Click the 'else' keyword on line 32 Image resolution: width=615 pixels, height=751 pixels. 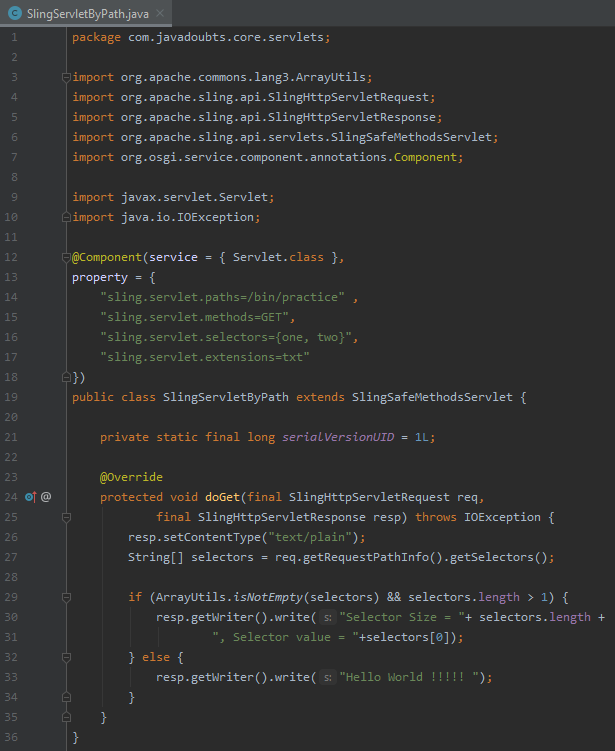click(156, 658)
